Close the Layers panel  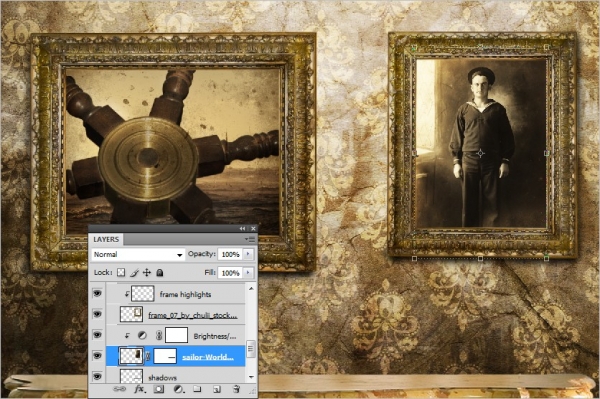[253, 228]
